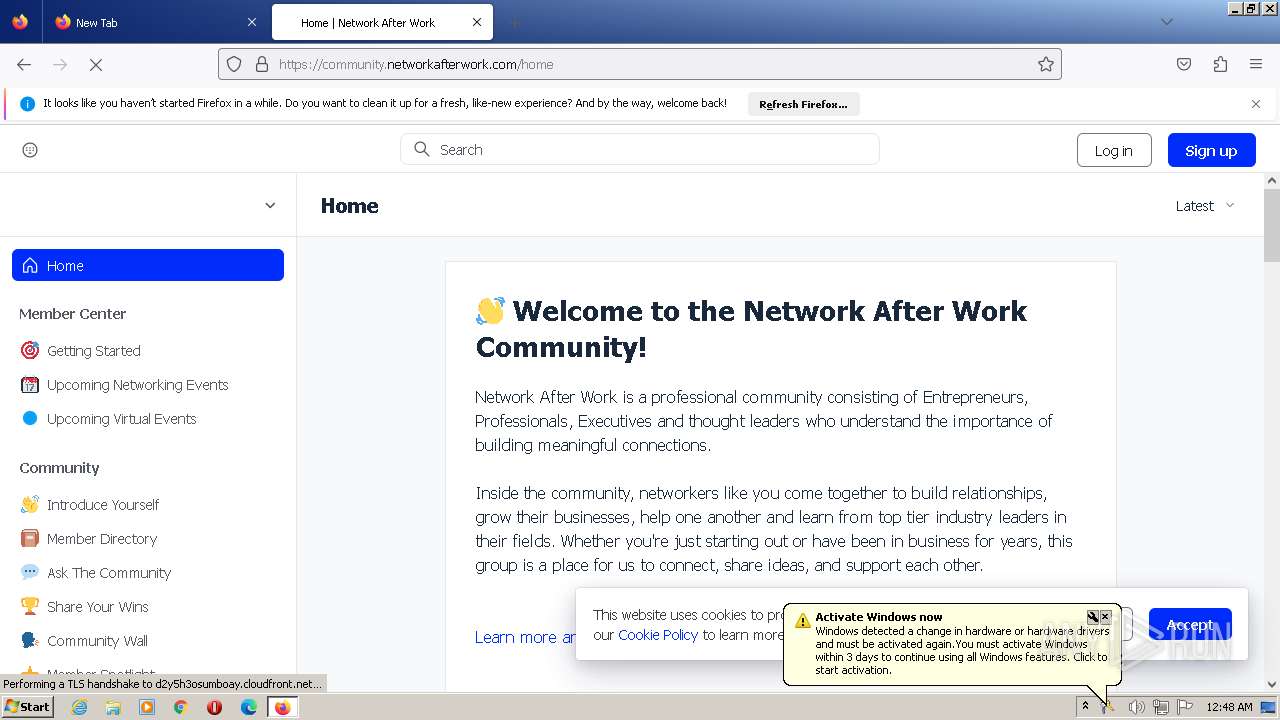
Task: Click the speech bubble Ask Community icon
Action: [x=30, y=573]
